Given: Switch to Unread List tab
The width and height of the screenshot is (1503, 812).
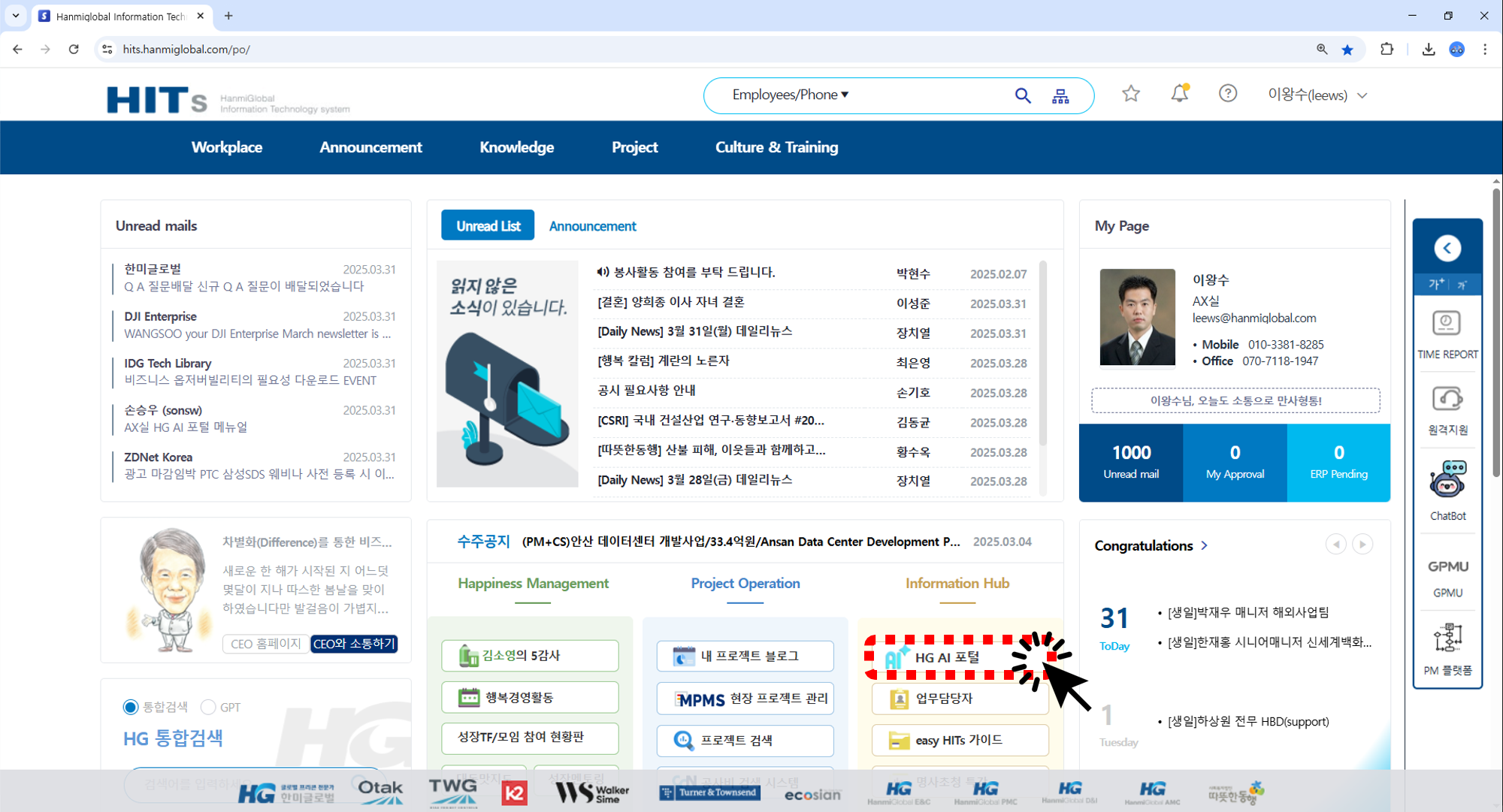Looking at the screenshot, I should tap(488, 225).
